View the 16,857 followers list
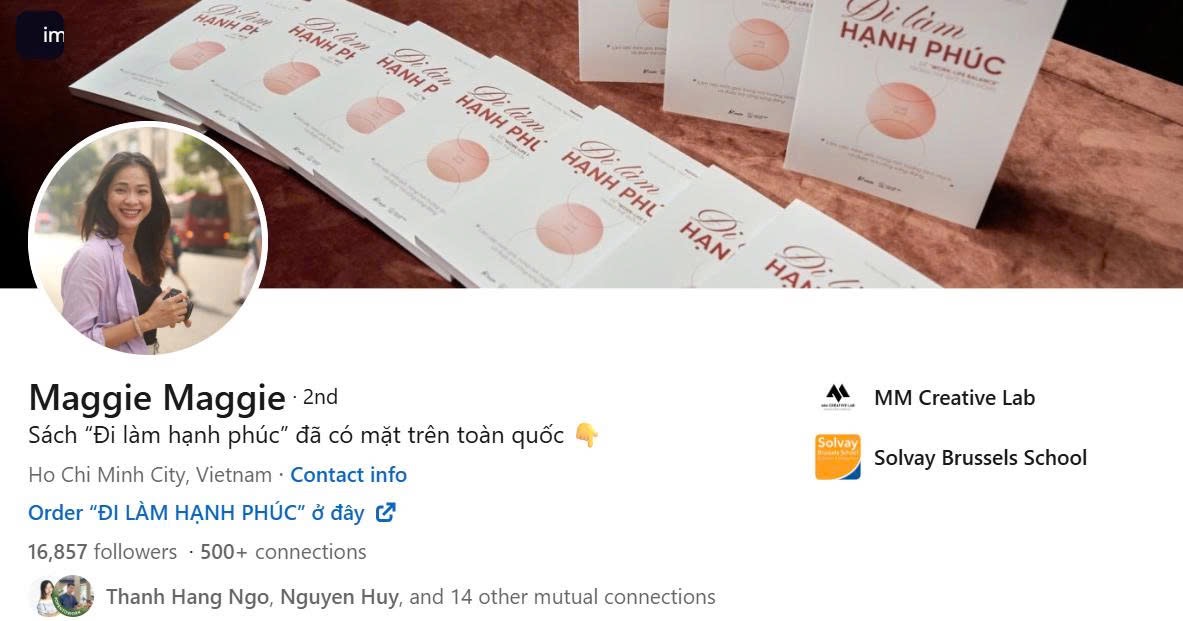 (103, 552)
